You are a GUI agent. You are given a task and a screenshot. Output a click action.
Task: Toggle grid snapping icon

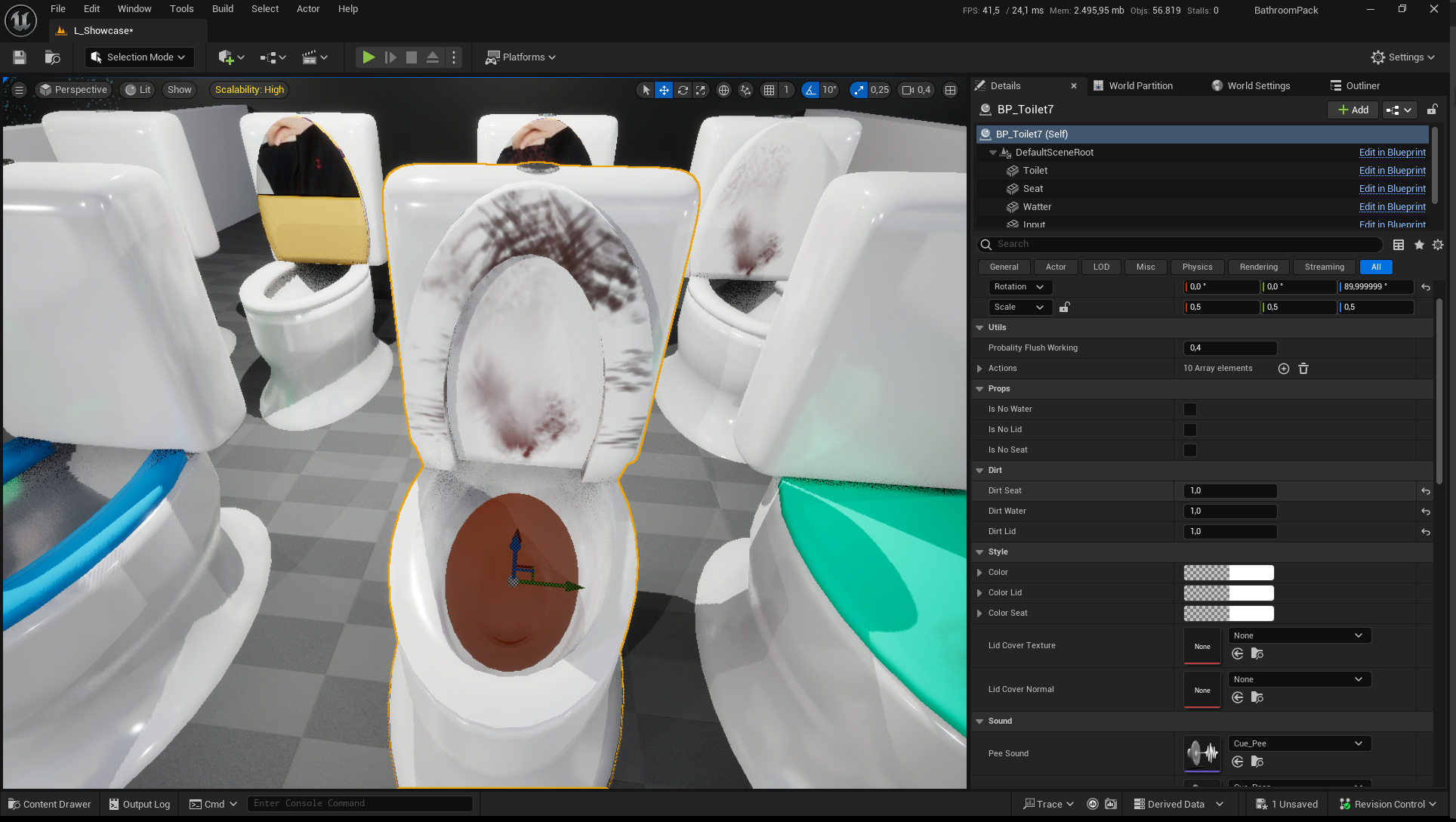click(769, 90)
